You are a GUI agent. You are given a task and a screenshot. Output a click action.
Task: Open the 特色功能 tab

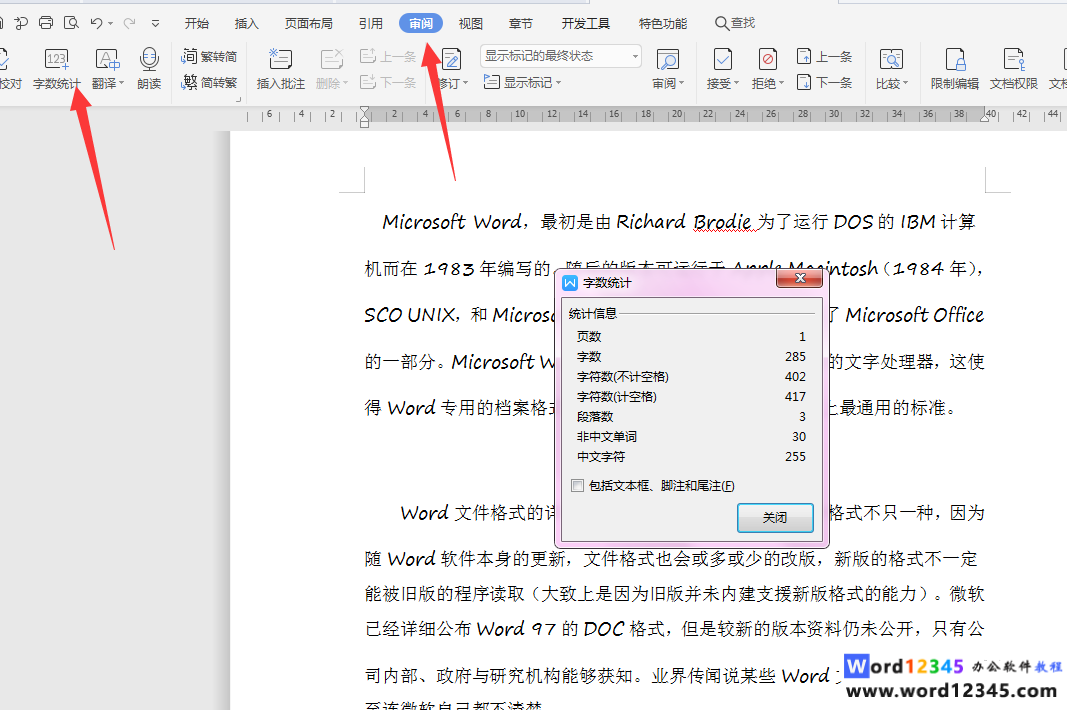pos(663,23)
